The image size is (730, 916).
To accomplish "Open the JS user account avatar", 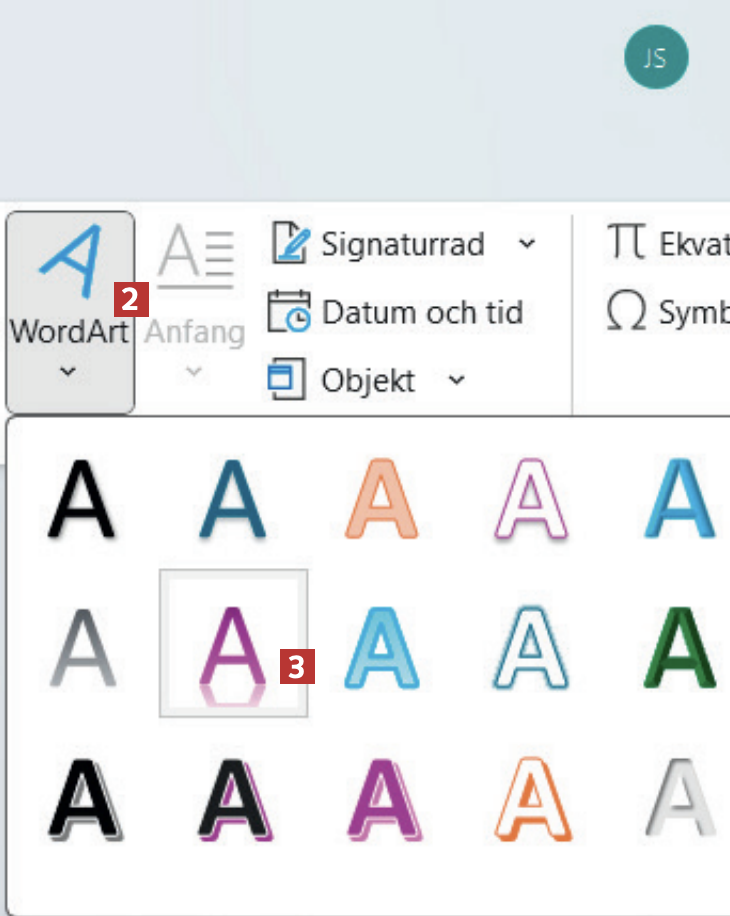I will [x=656, y=57].
